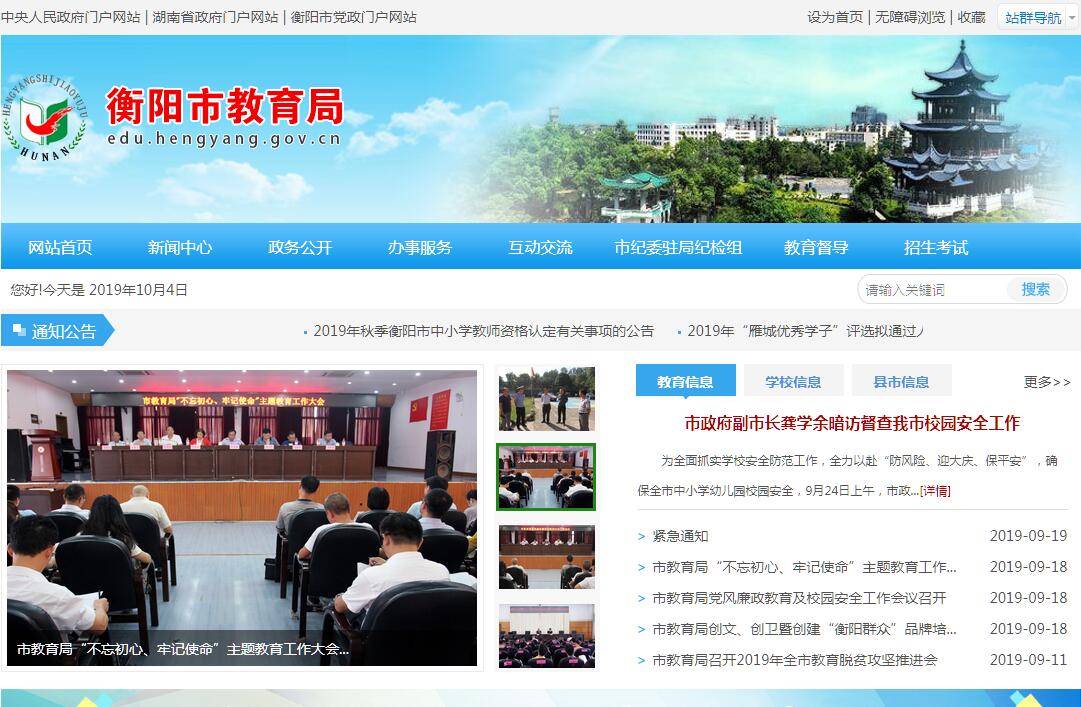Select first thumbnail of outdoor inspection photo
Viewport: 1081px width, 707px height.
[x=547, y=399]
